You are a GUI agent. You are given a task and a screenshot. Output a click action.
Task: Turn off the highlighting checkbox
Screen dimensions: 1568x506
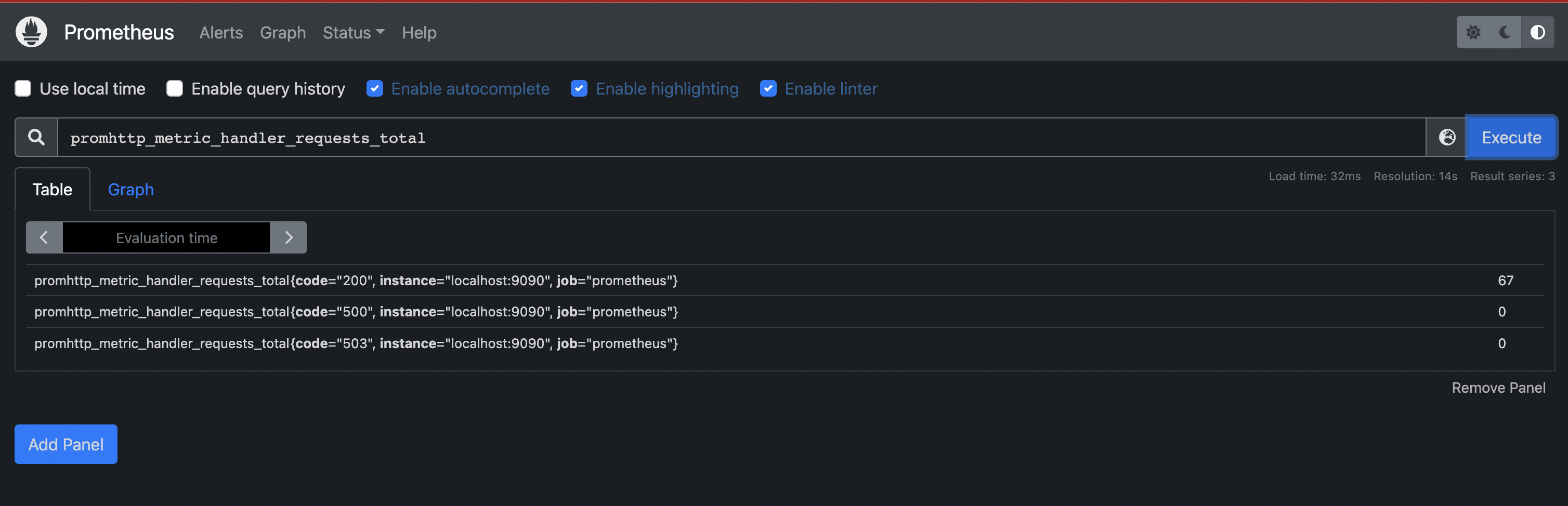pos(579,89)
